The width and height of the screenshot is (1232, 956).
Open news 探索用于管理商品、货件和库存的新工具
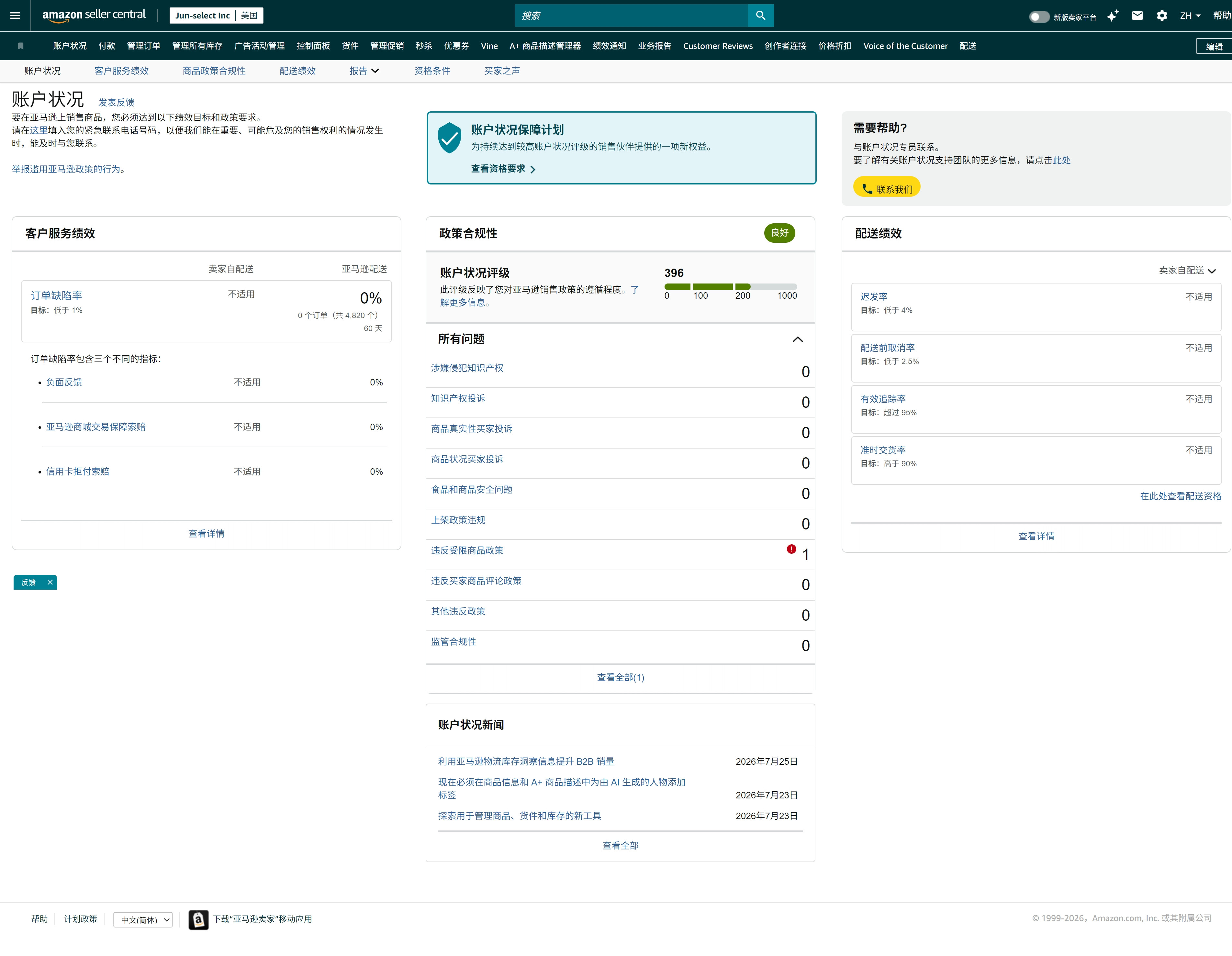tap(520, 816)
